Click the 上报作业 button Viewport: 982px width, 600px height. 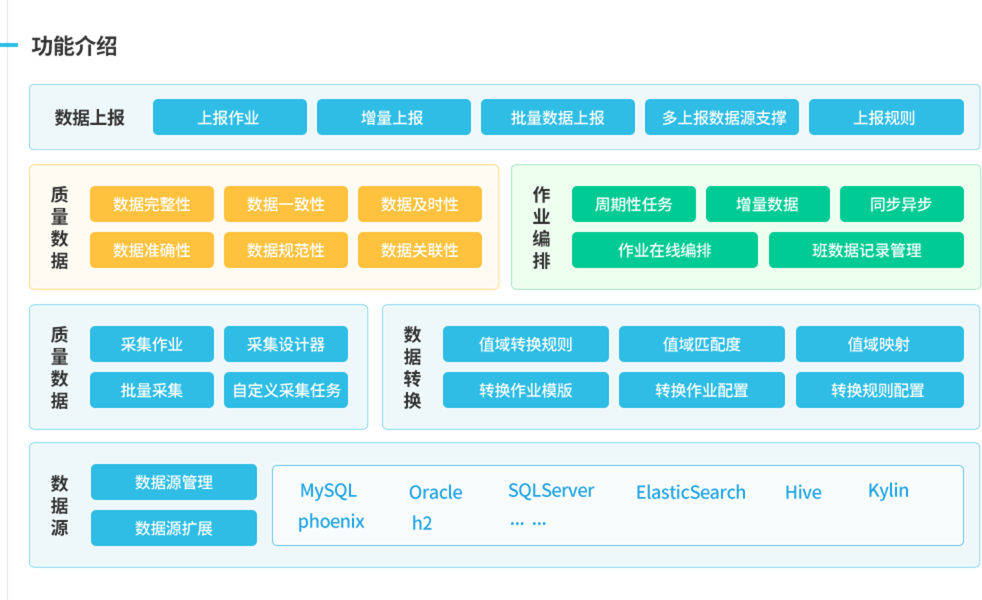[228, 117]
